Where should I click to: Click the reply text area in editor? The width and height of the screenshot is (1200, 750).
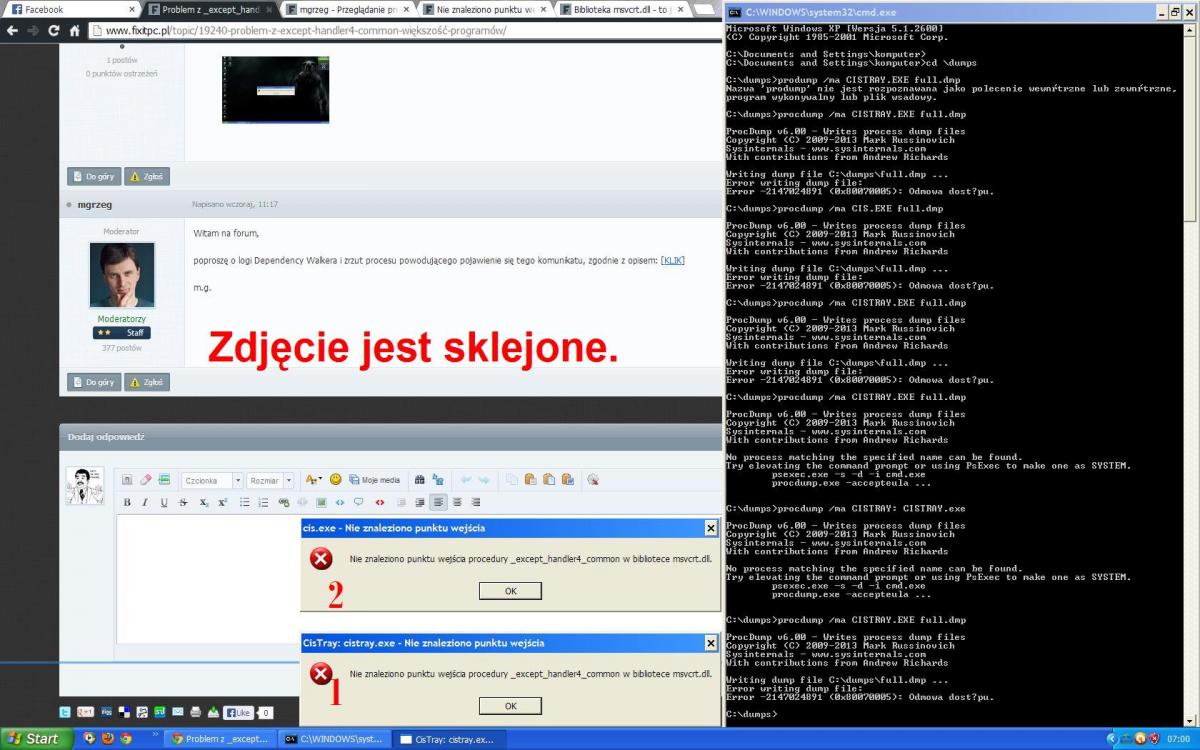pyautogui.click(x=208, y=578)
